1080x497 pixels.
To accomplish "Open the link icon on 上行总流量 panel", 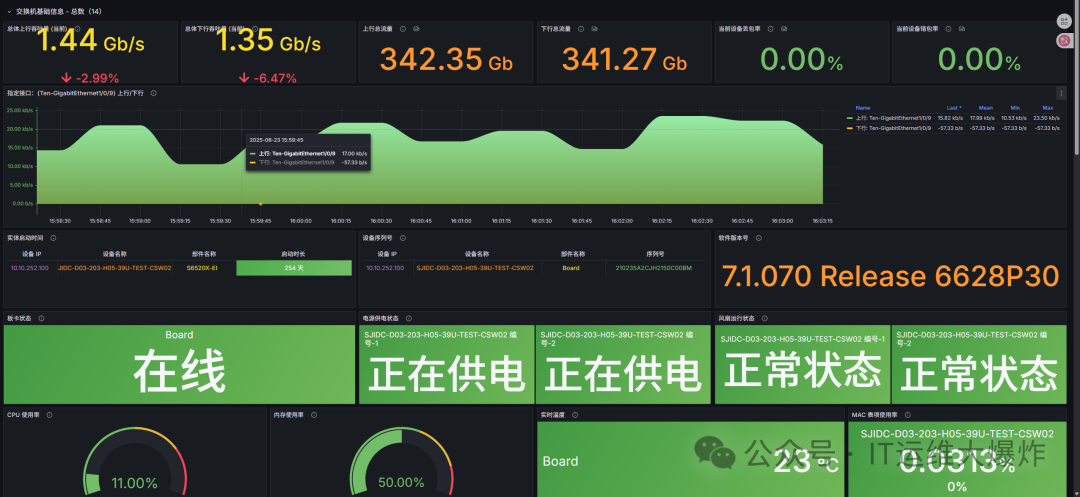I will pyautogui.click(x=417, y=29).
